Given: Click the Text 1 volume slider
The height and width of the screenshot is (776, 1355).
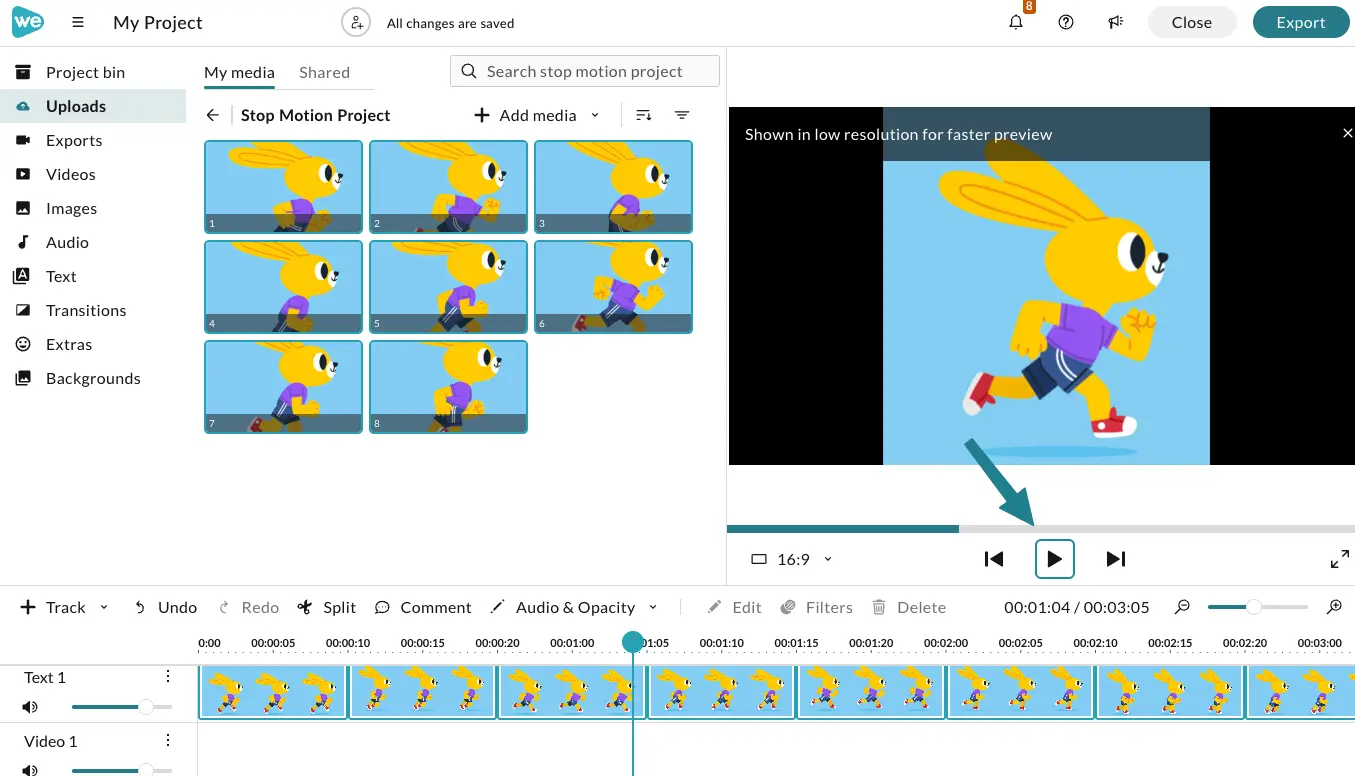Looking at the screenshot, I should [x=122, y=707].
